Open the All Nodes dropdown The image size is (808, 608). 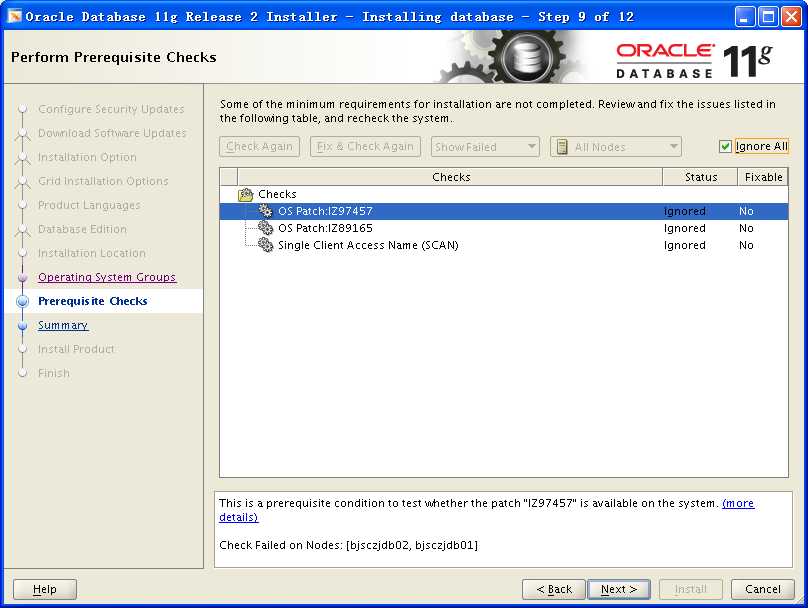click(x=616, y=147)
